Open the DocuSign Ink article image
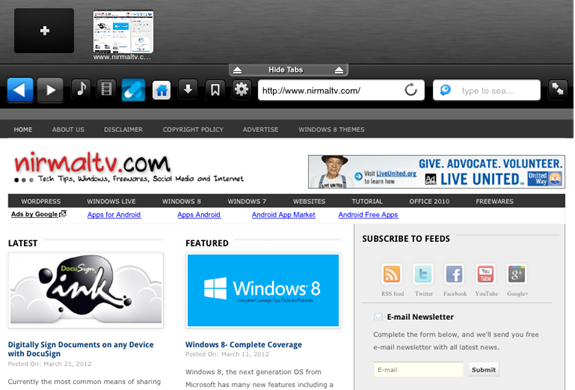This screenshot has width=575, height=390. coord(86,290)
